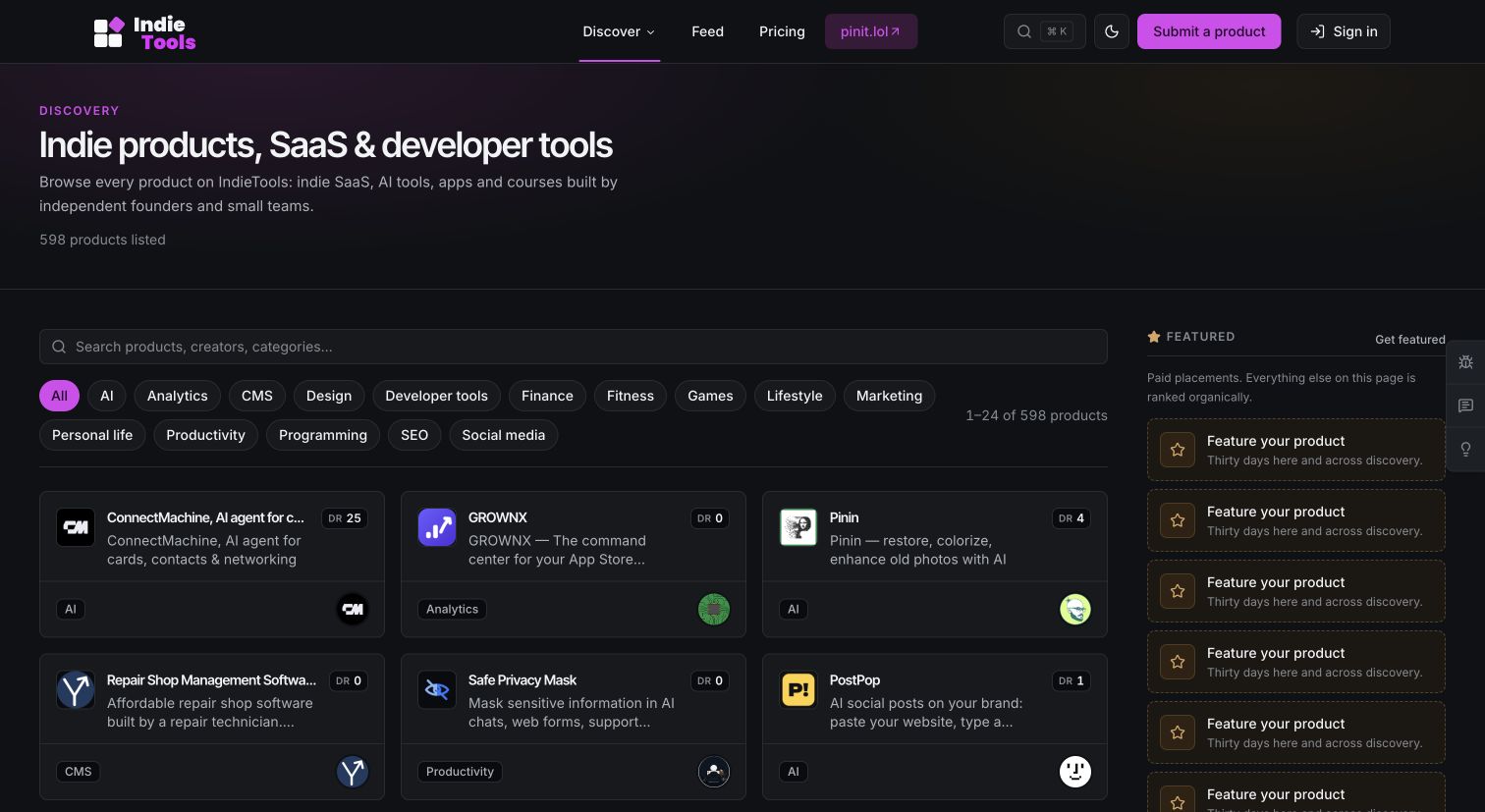Filter by the Social media category
This screenshot has height=812, width=1485.
tap(504, 435)
